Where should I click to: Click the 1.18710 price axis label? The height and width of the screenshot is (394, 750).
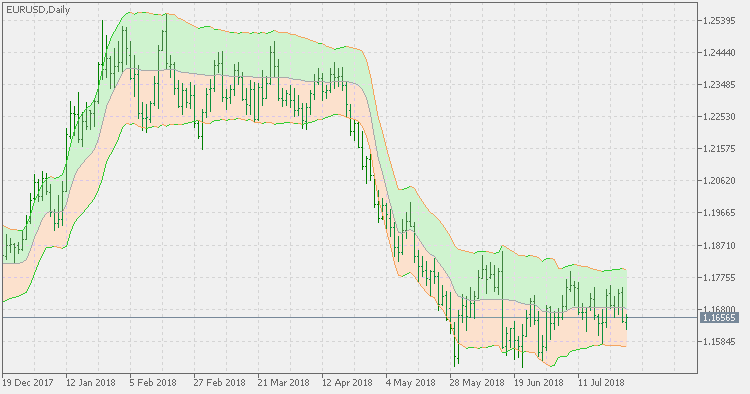tap(719, 245)
